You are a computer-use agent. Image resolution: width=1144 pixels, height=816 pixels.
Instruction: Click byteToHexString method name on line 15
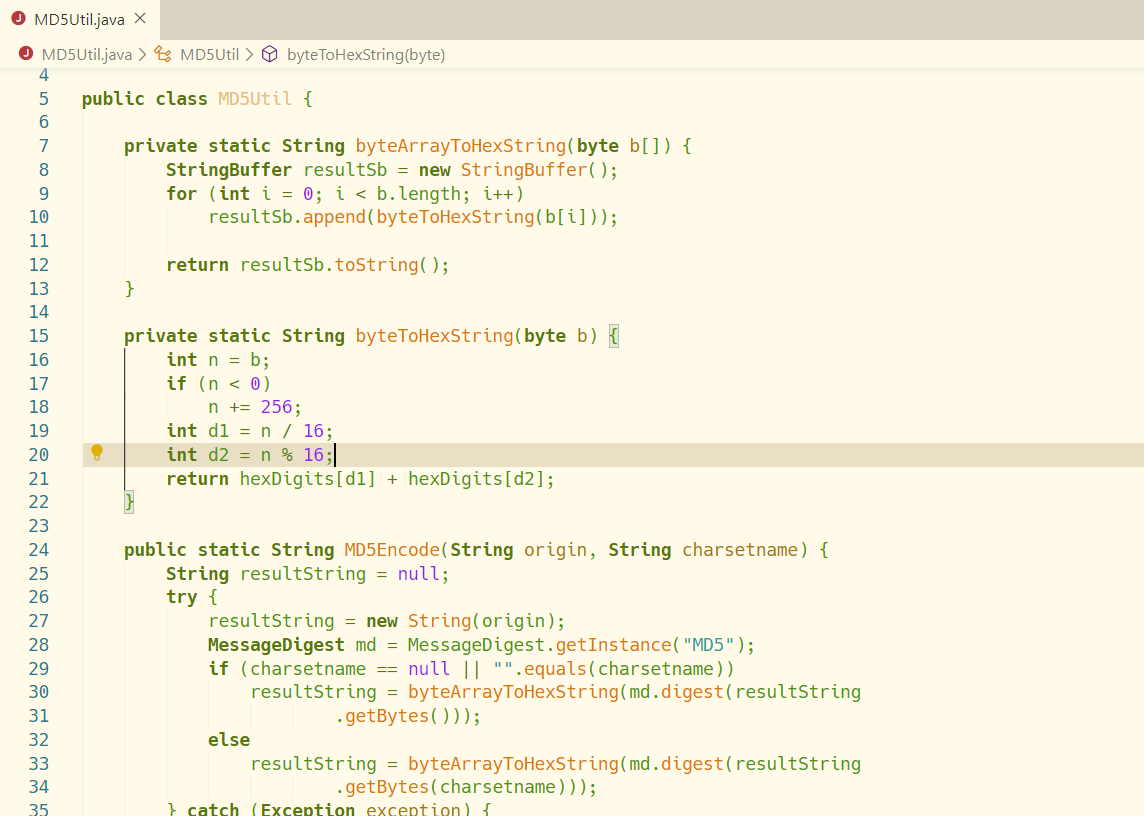(435, 336)
